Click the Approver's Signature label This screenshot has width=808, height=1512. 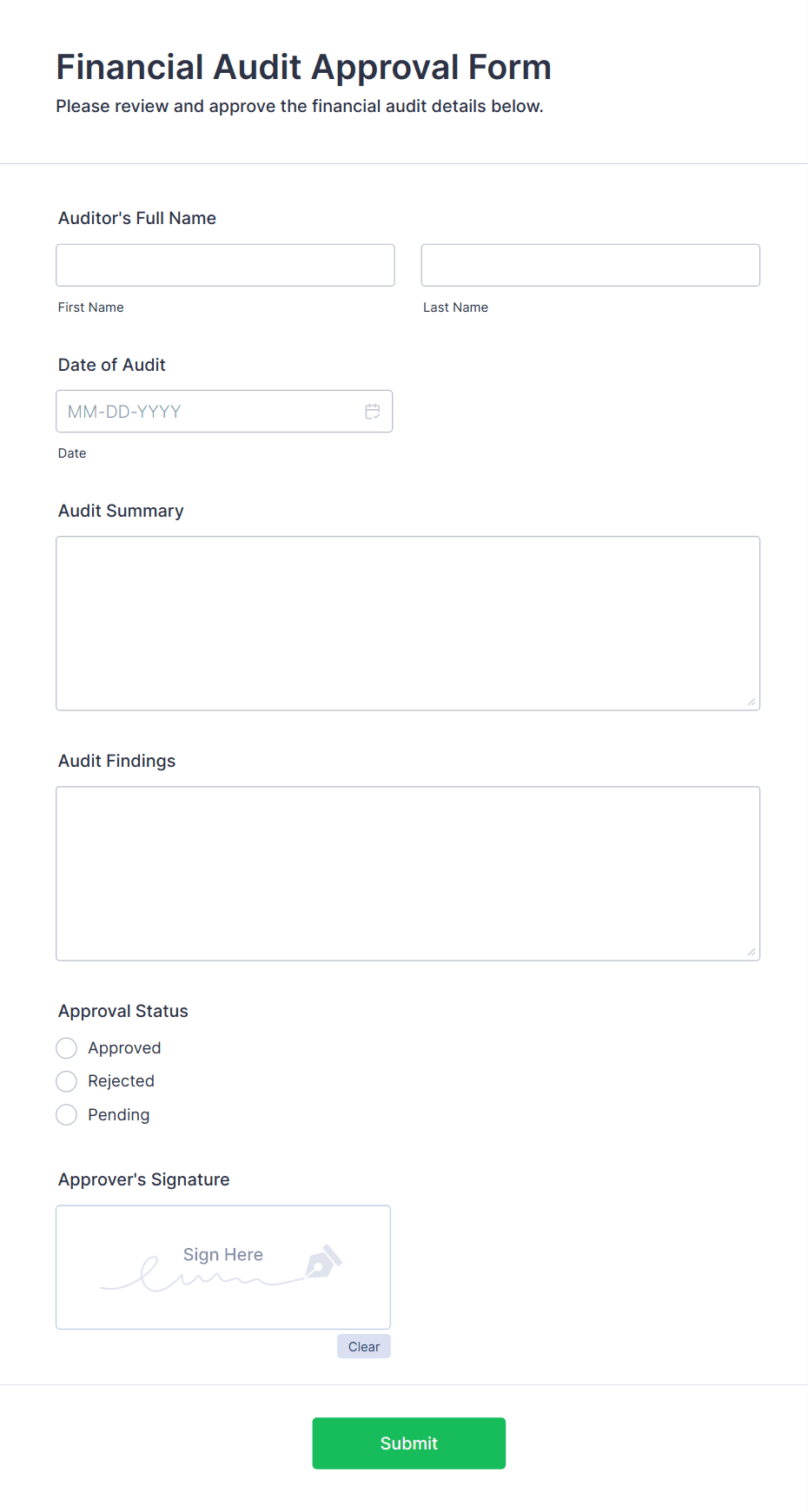pyautogui.click(x=144, y=1179)
